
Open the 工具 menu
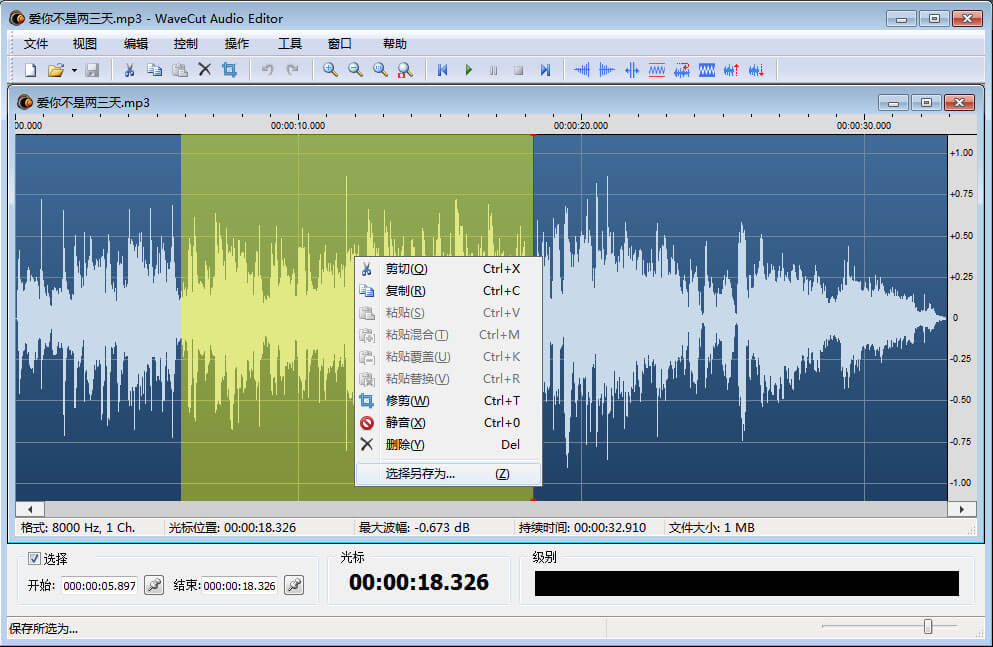(x=289, y=44)
